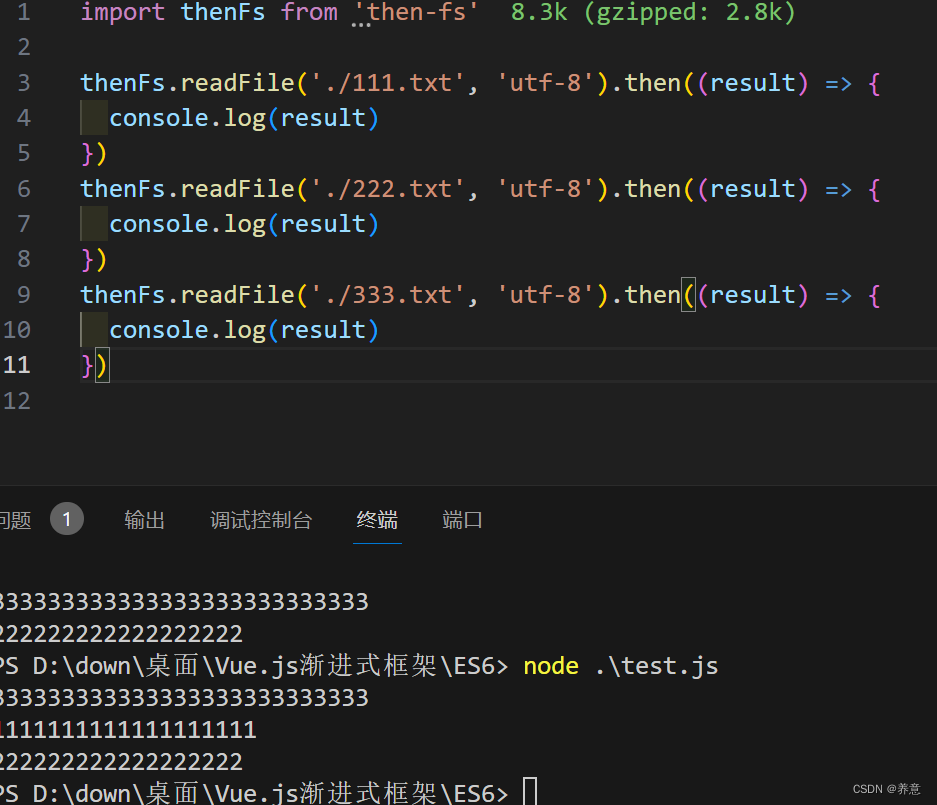The width and height of the screenshot is (937, 805).
Task: Click the 'thenFs' identifier on line 1
Action: [x=222, y=13]
